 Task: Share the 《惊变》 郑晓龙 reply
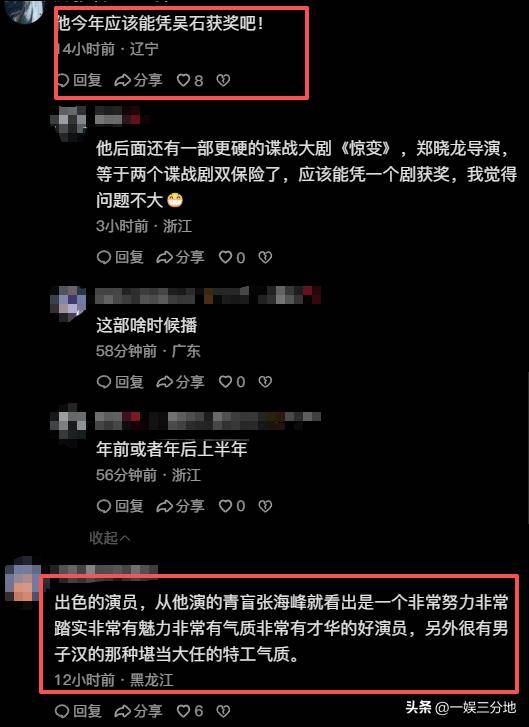[x=180, y=257]
